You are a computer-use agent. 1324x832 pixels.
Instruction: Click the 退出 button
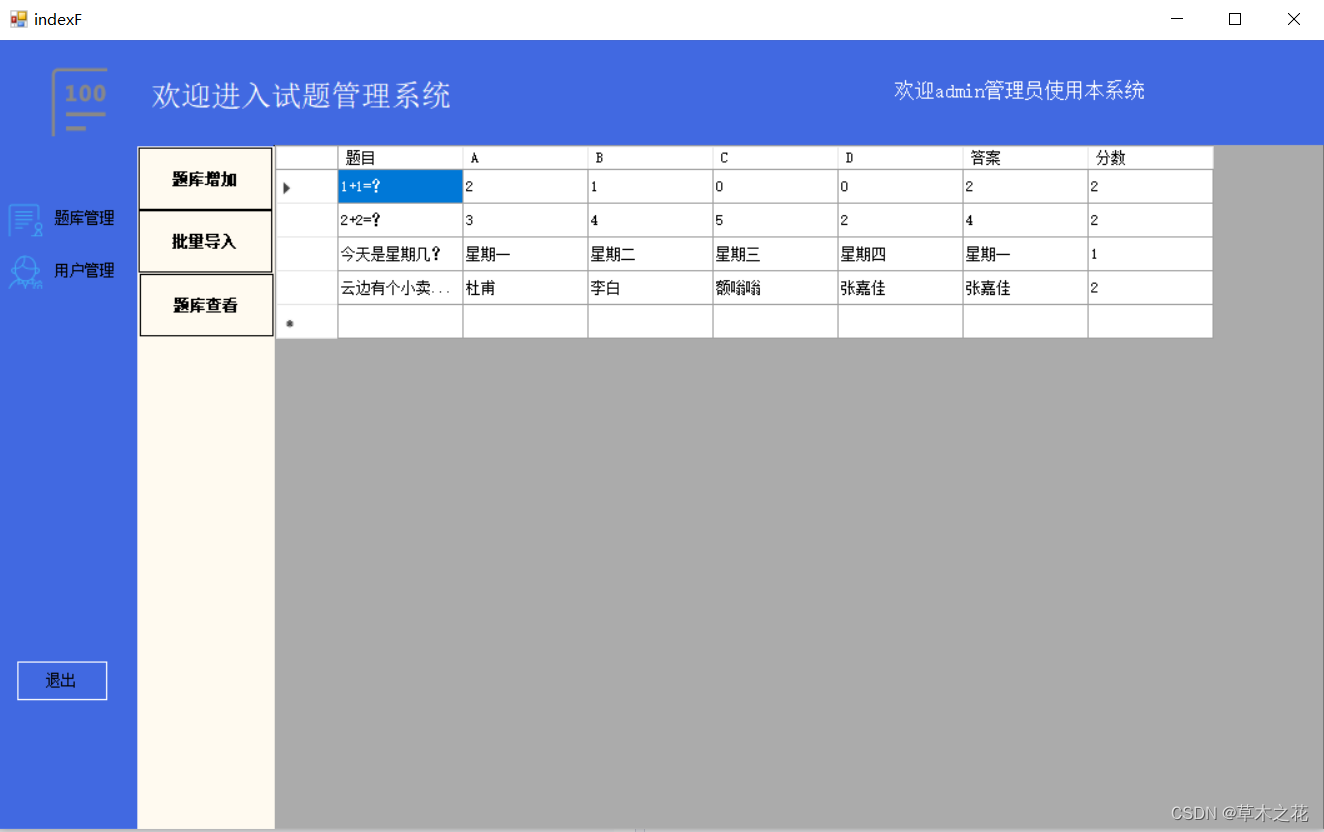pos(62,681)
